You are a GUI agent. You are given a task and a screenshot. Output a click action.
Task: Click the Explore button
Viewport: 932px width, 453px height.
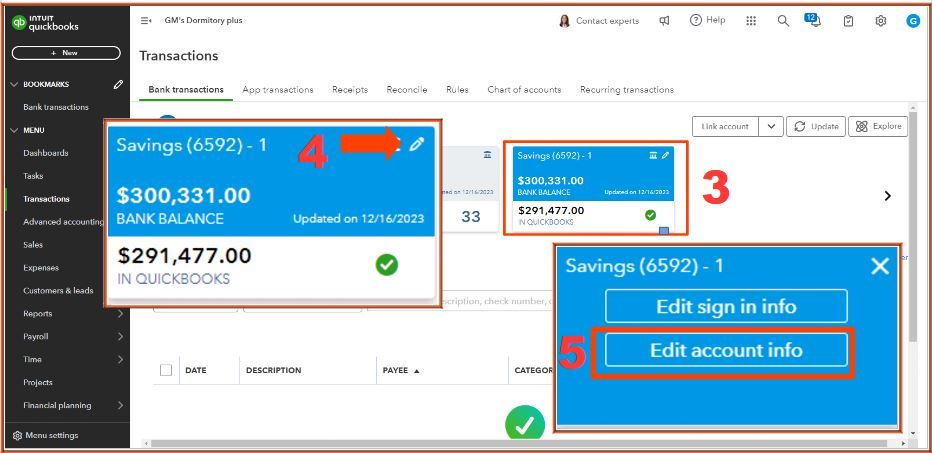click(878, 127)
